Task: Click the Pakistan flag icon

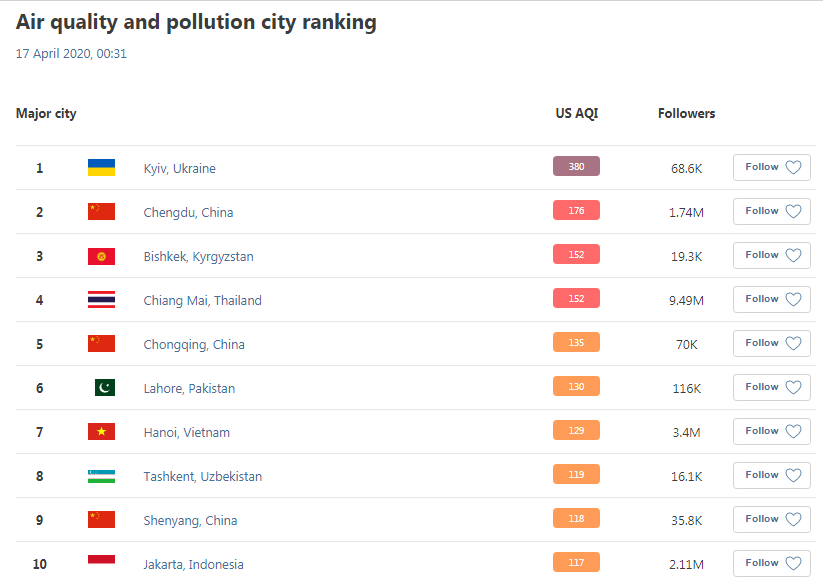Action: point(105,388)
